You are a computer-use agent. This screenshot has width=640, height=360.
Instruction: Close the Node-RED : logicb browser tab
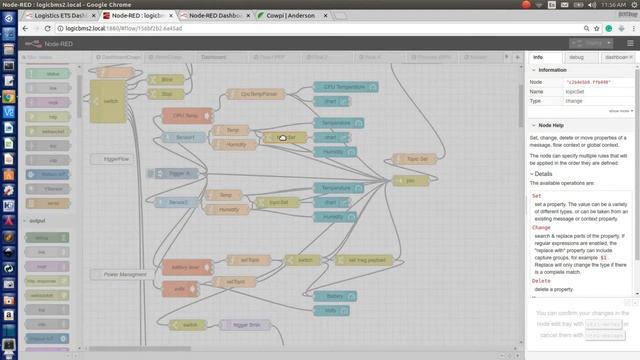point(171,16)
